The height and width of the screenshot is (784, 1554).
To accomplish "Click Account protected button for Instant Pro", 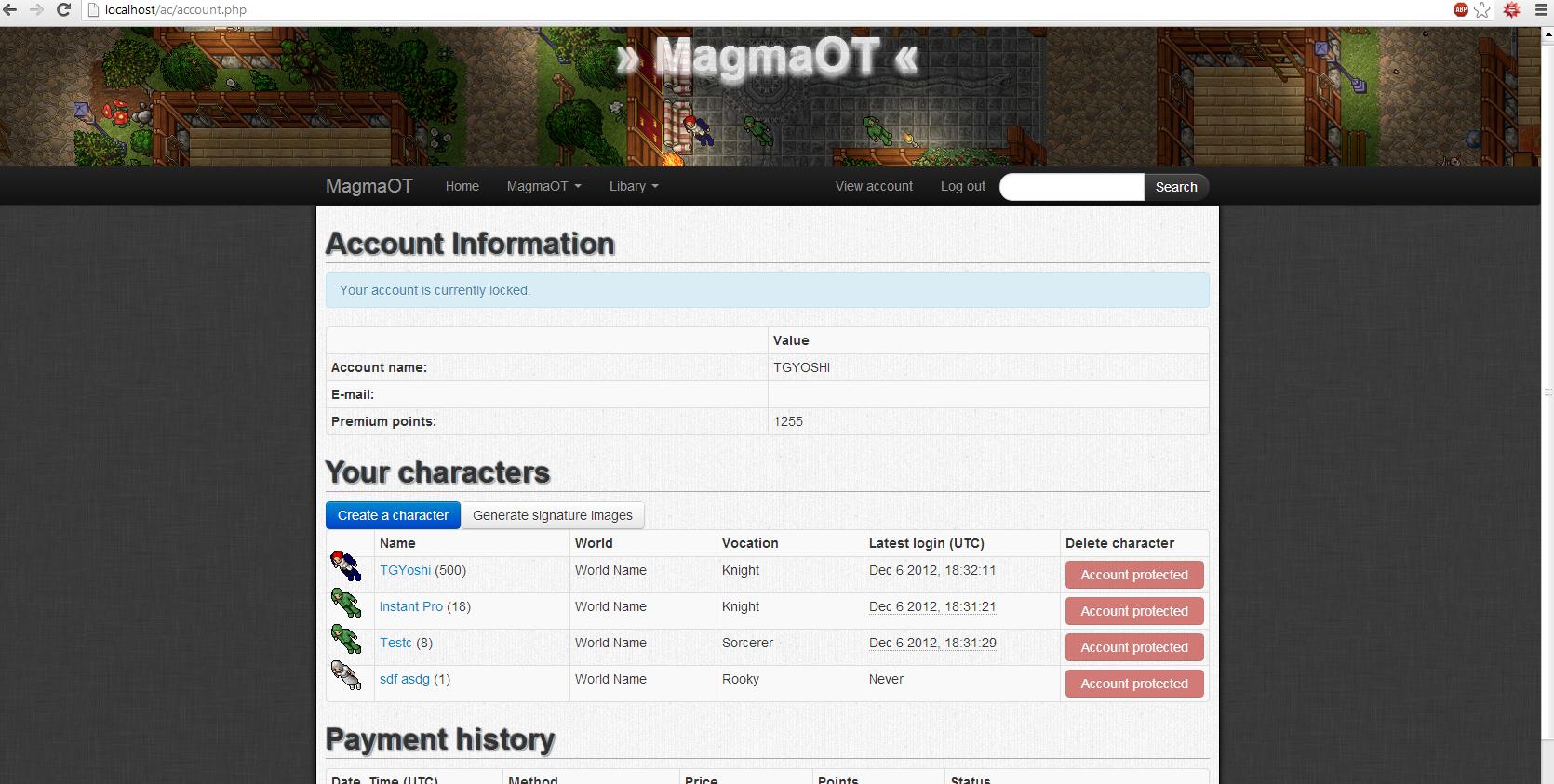I will point(1134,611).
